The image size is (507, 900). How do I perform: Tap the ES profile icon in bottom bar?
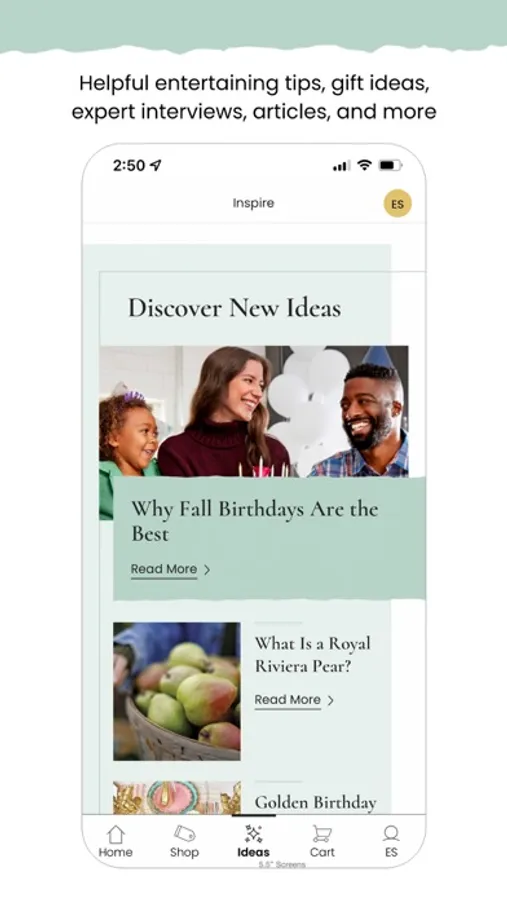(391, 833)
